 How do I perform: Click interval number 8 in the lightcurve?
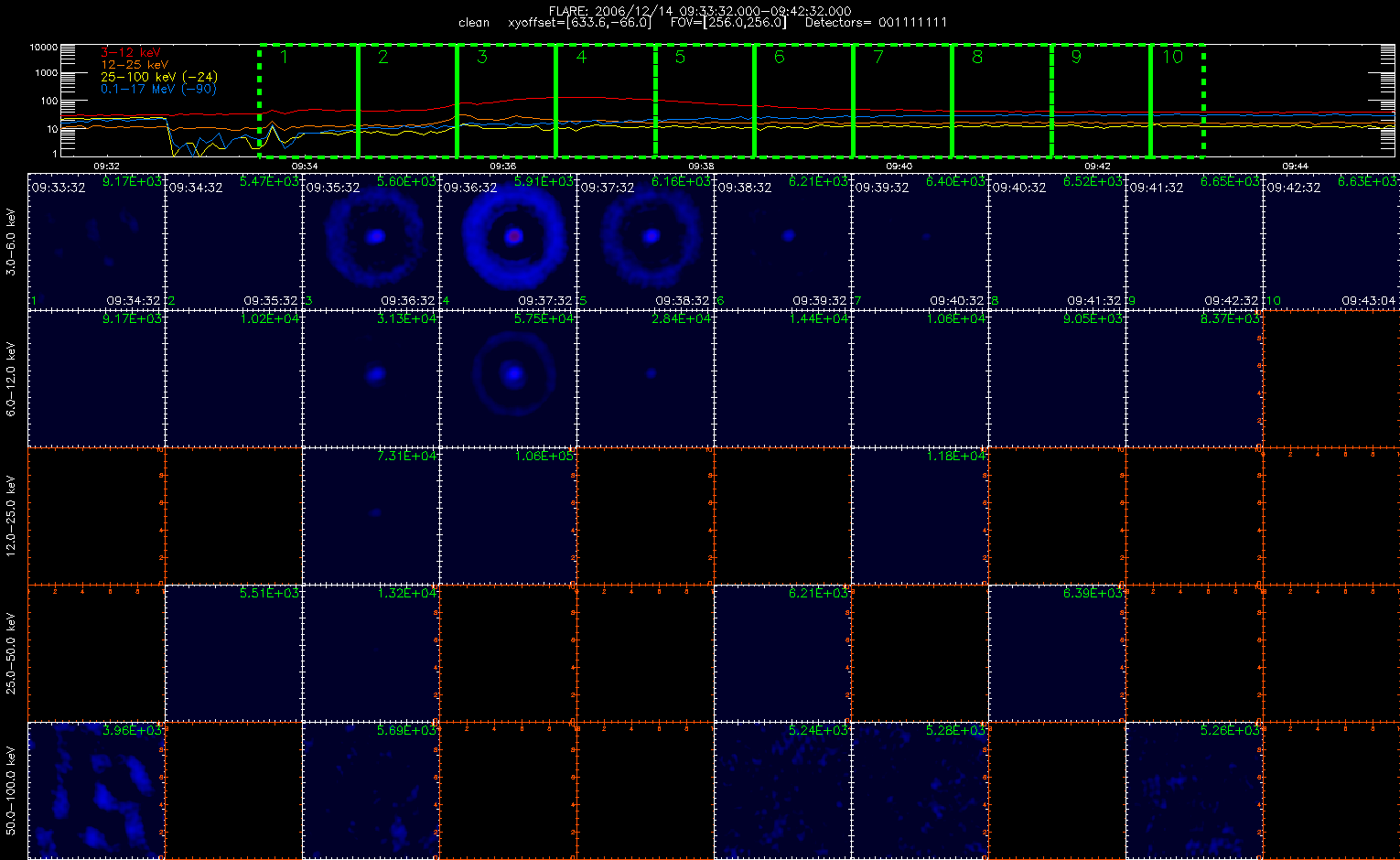point(977,57)
